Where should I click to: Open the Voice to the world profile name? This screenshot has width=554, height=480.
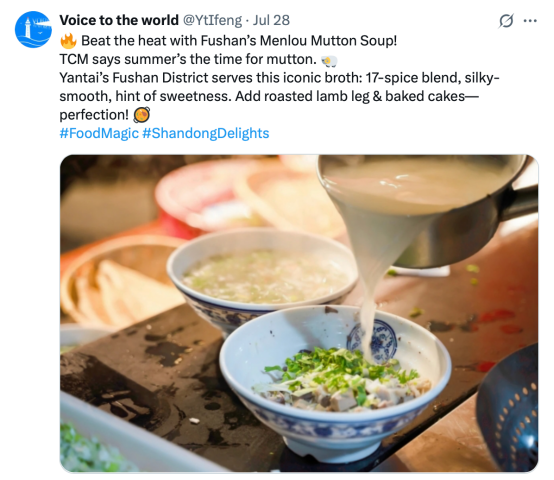(119, 20)
